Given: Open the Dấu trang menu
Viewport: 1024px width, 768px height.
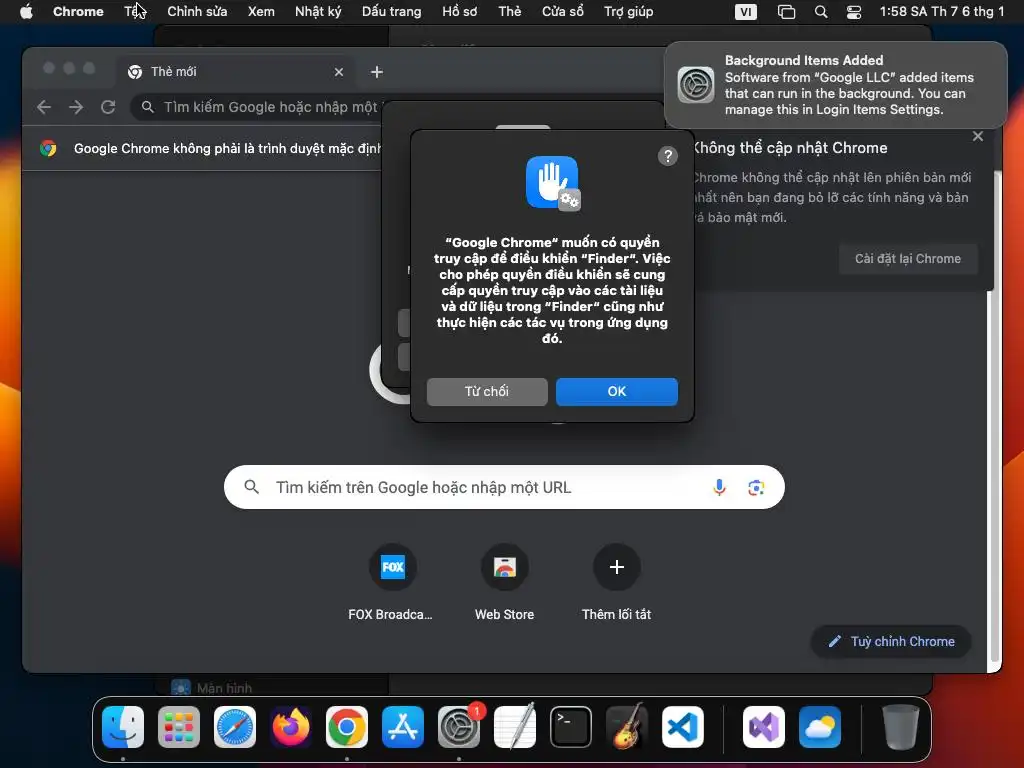Looking at the screenshot, I should click(392, 11).
